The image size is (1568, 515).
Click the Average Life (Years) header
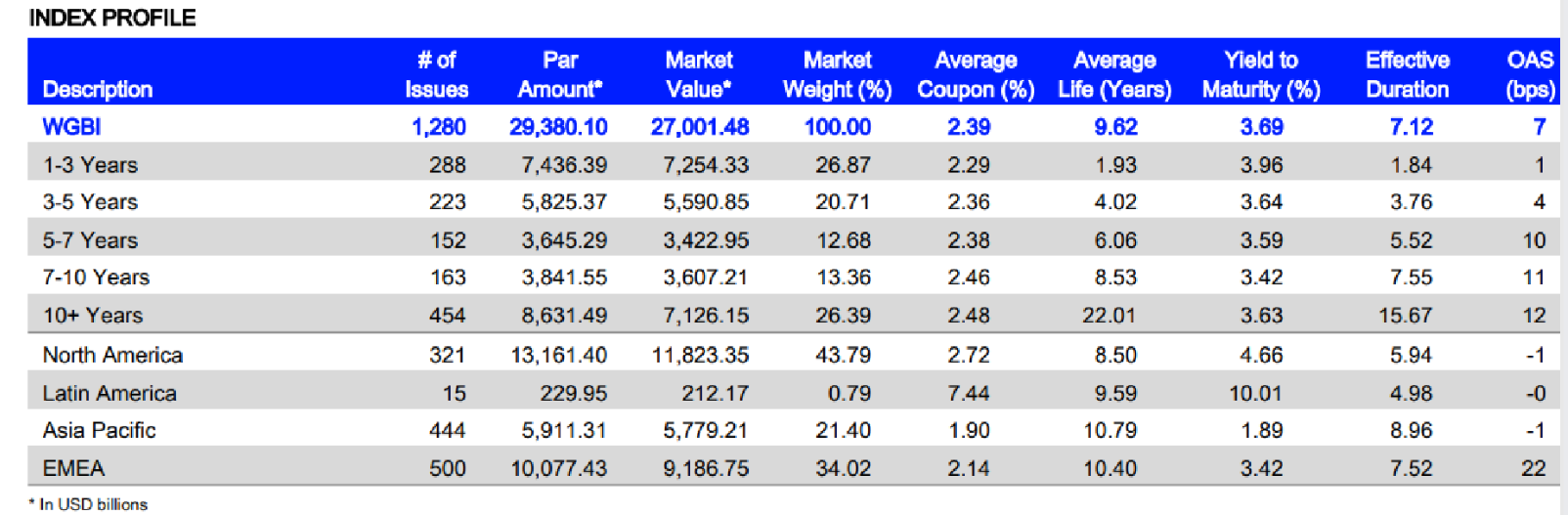pos(1114,74)
